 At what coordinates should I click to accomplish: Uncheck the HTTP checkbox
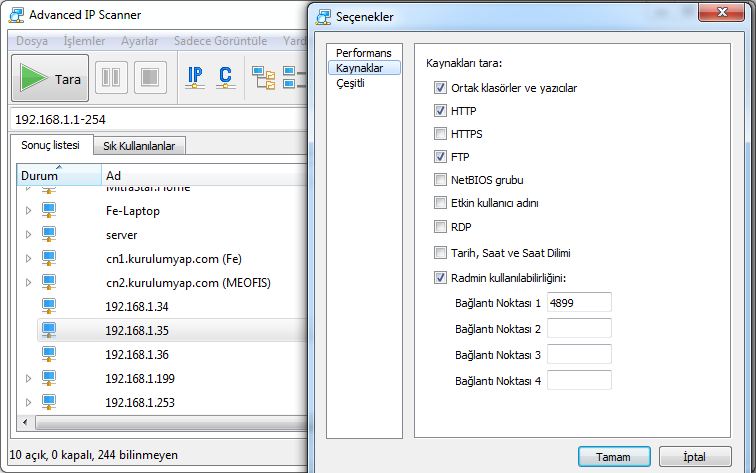(440, 110)
